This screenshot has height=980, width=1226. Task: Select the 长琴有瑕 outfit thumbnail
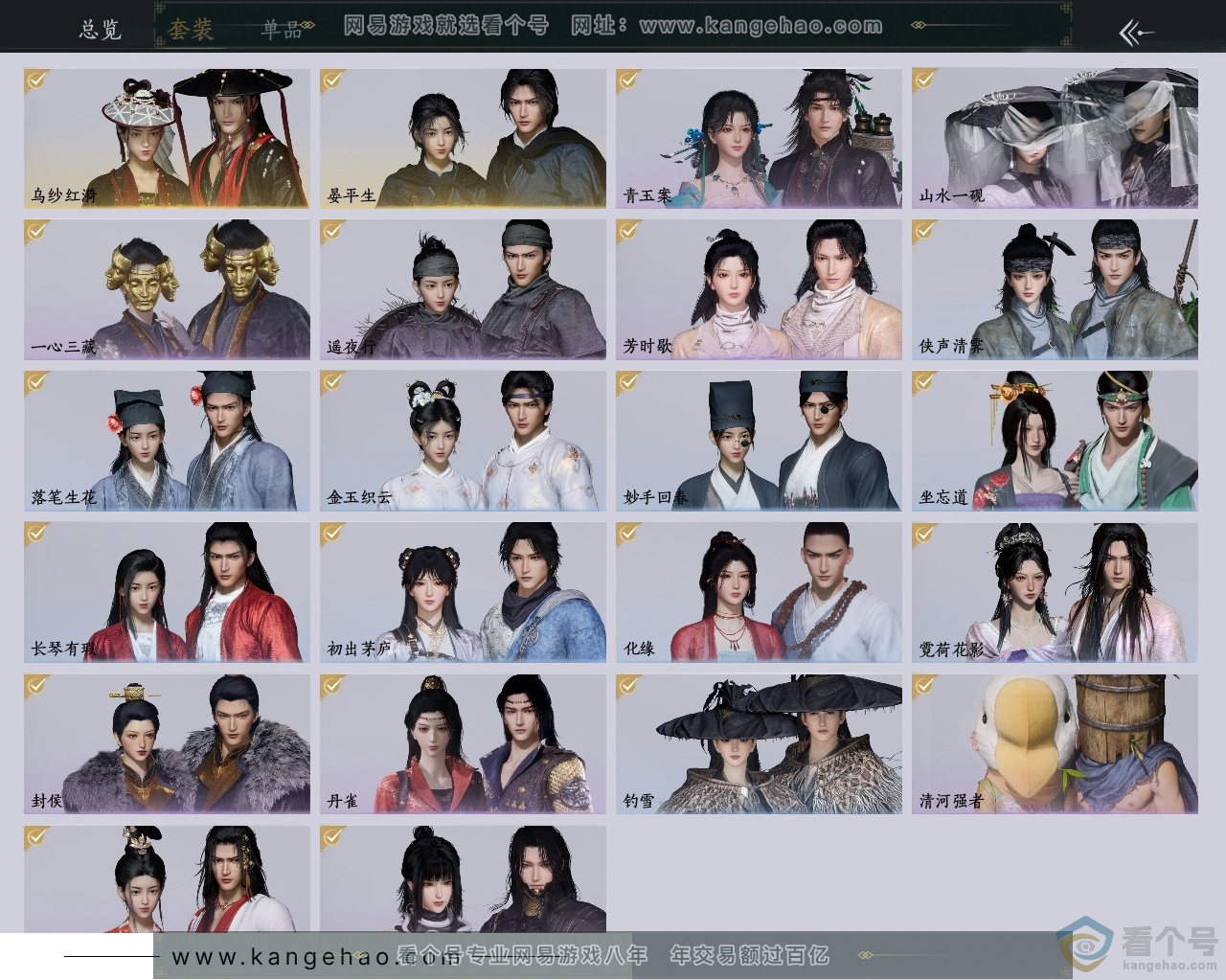point(167,592)
